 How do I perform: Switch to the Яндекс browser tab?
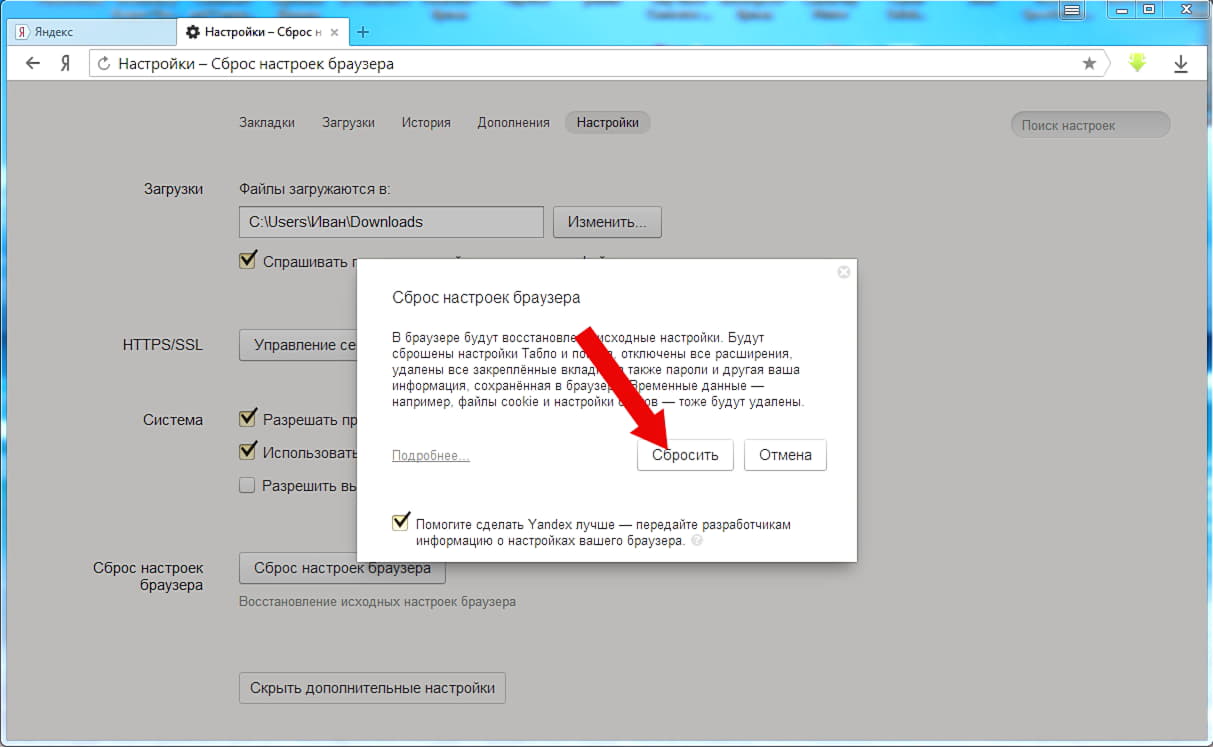point(88,32)
